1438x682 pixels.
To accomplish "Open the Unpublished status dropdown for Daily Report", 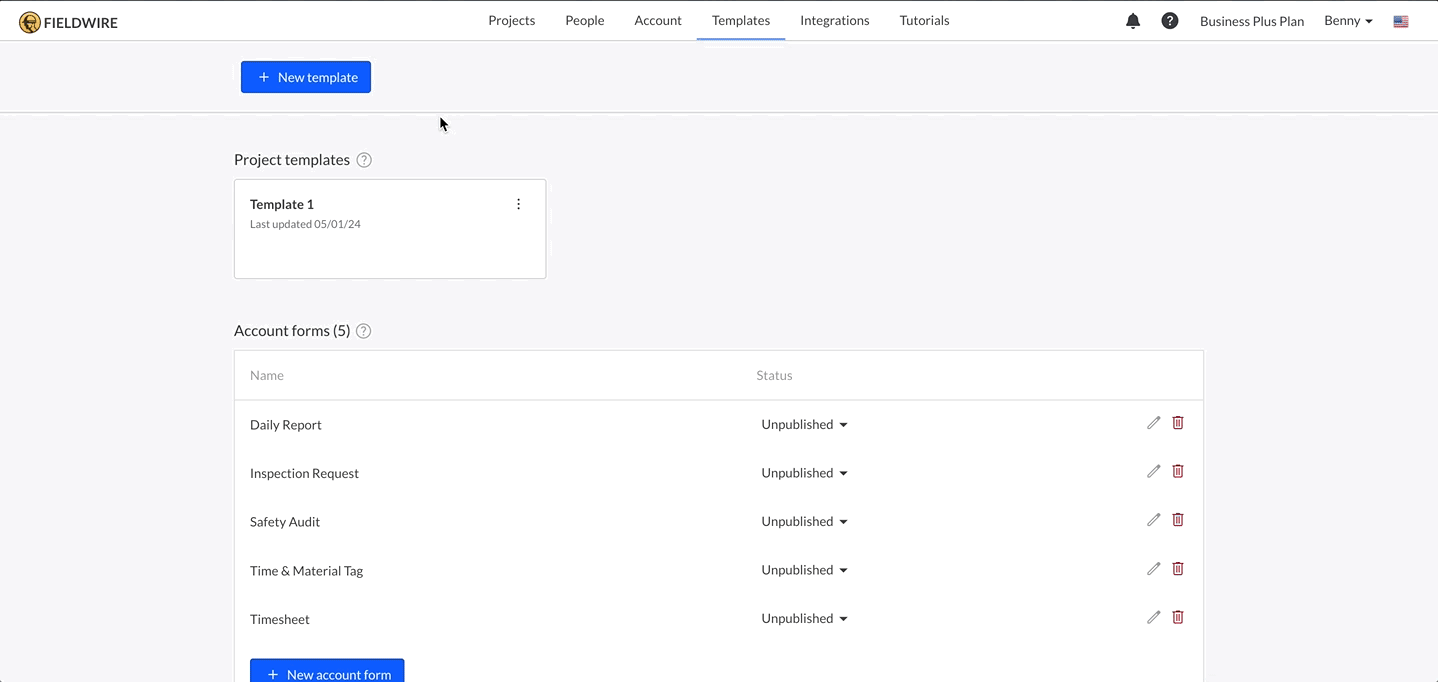I will click(x=804, y=424).
